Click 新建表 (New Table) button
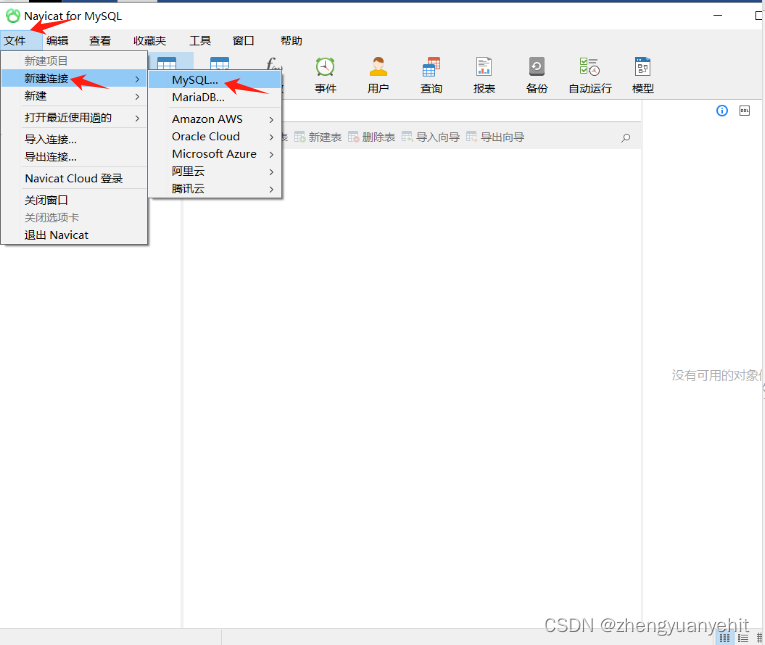 click(x=318, y=137)
